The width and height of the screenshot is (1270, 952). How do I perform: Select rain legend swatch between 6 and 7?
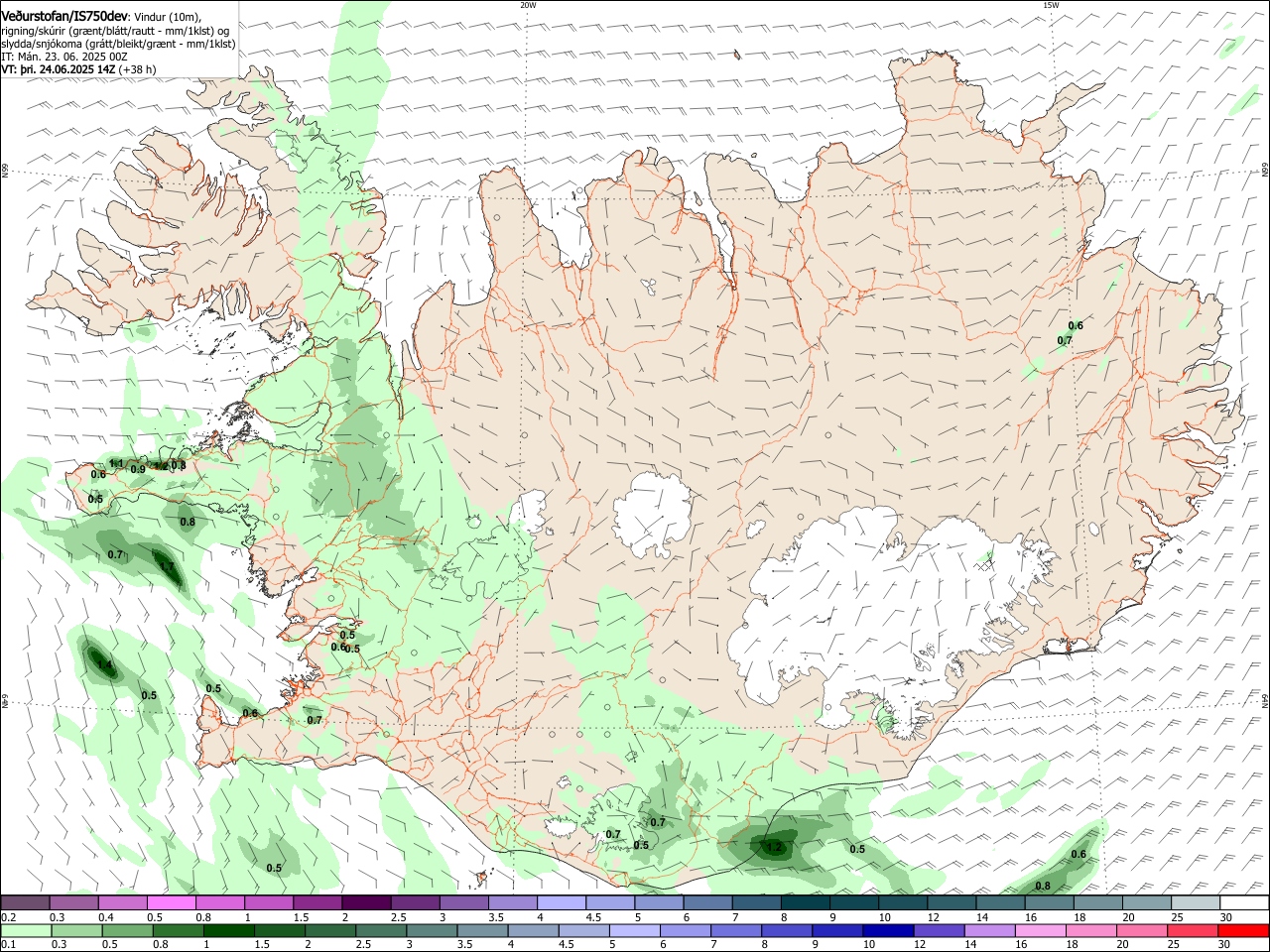point(684,930)
